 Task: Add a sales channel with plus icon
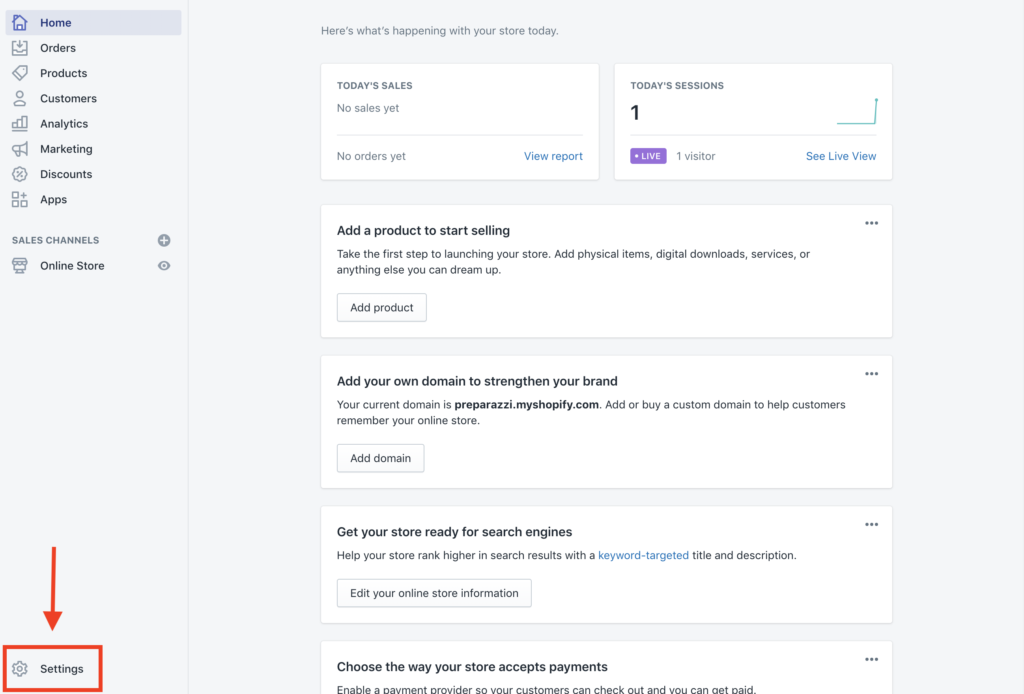(164, 240)
